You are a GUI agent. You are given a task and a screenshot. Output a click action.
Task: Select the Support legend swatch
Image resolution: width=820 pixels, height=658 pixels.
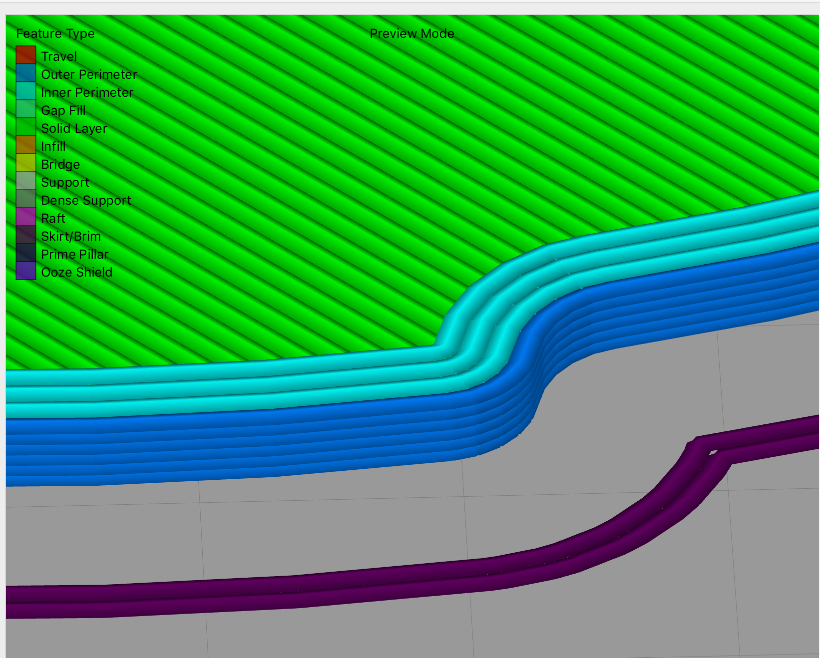[26, 181]
